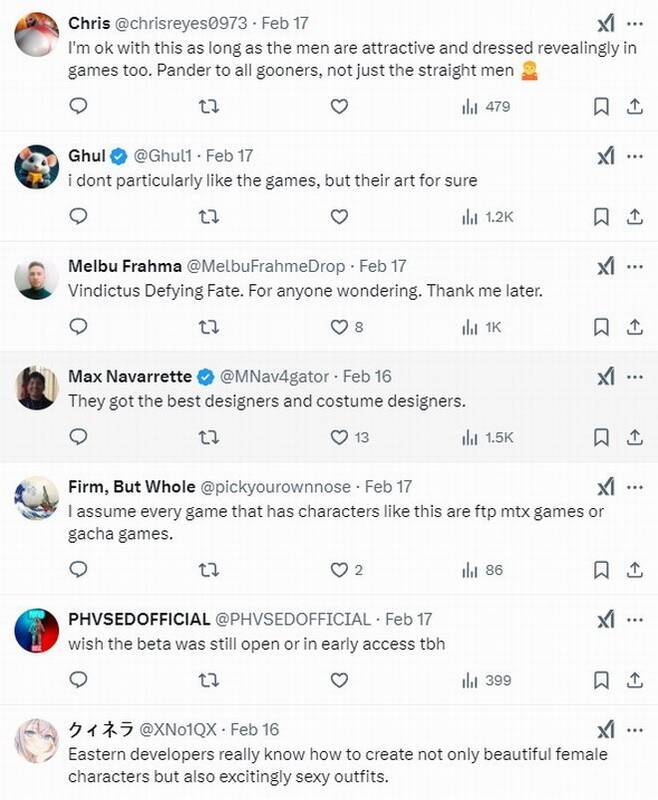Like Max Navarrette's costume designers tweet

coord(340,437)
